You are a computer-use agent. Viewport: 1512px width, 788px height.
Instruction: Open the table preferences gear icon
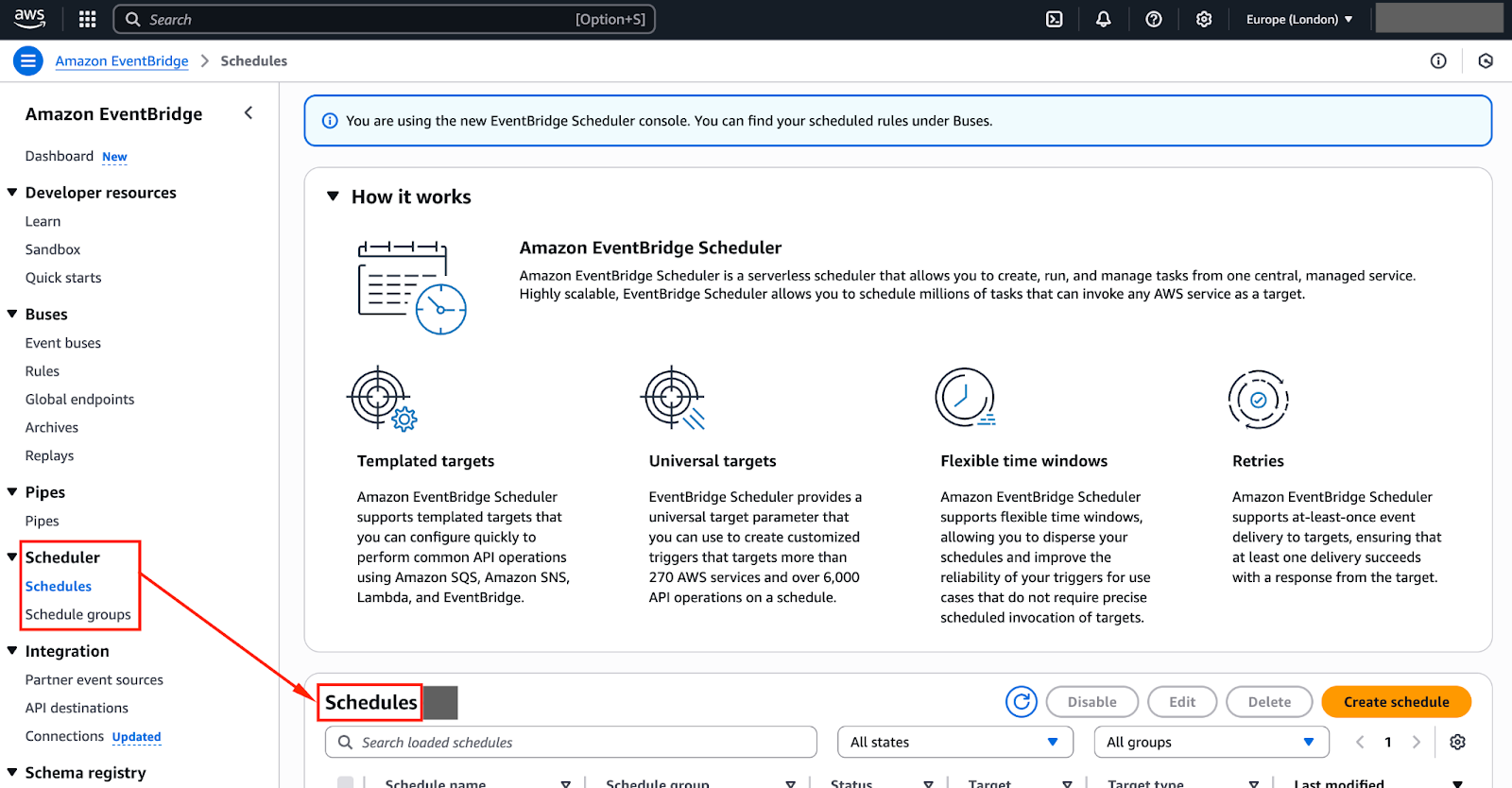pos(1457,742)
